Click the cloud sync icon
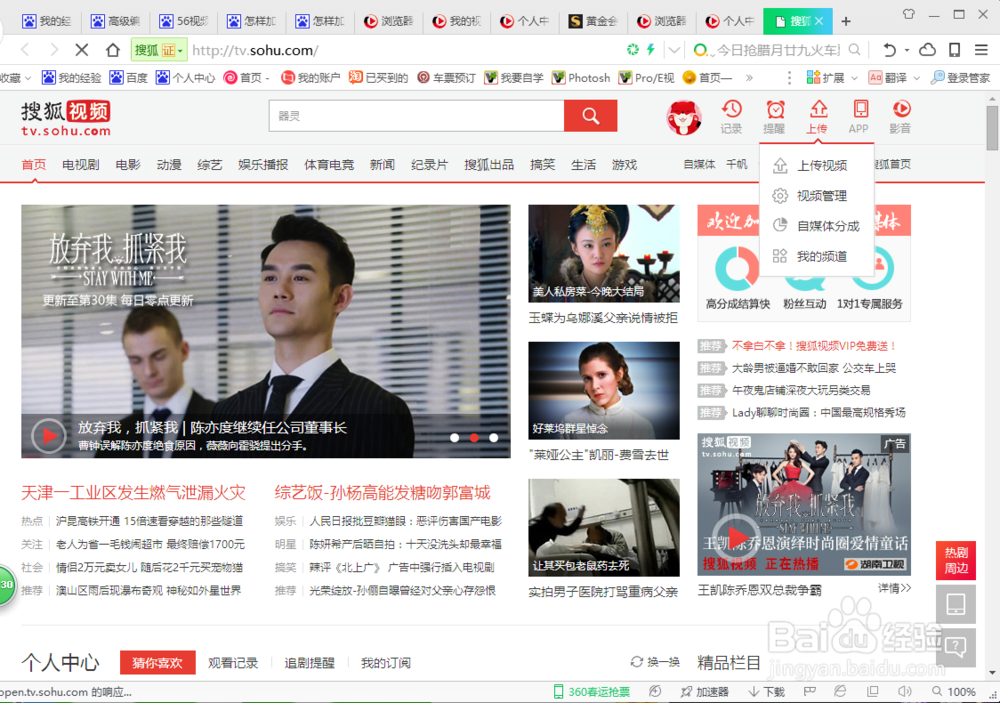Image resolution: width=1000 pixels, height=703 pixels. (928, 50)
